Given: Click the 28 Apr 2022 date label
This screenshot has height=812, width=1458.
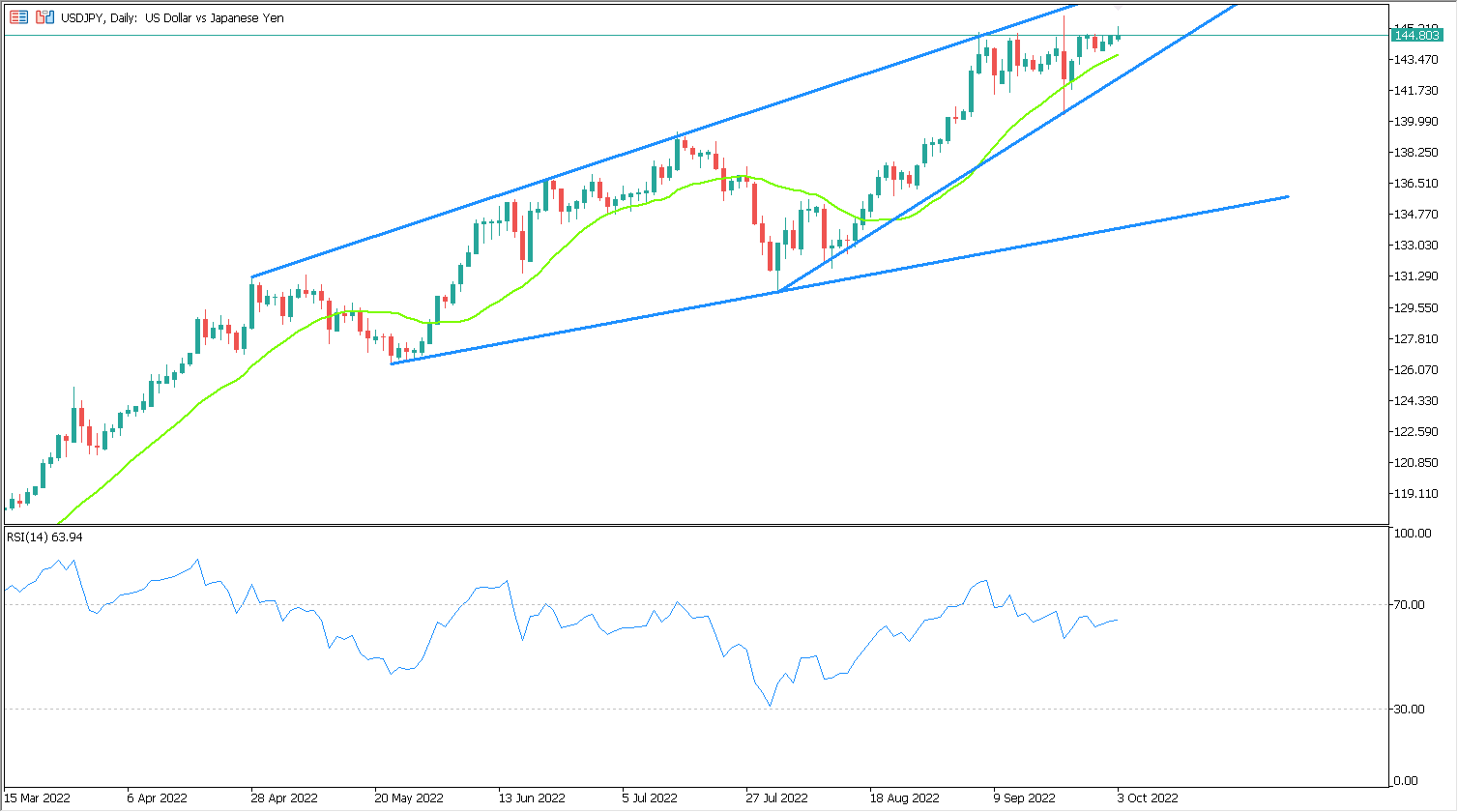Looking at the screenshot, I should [x=284, y=798].
